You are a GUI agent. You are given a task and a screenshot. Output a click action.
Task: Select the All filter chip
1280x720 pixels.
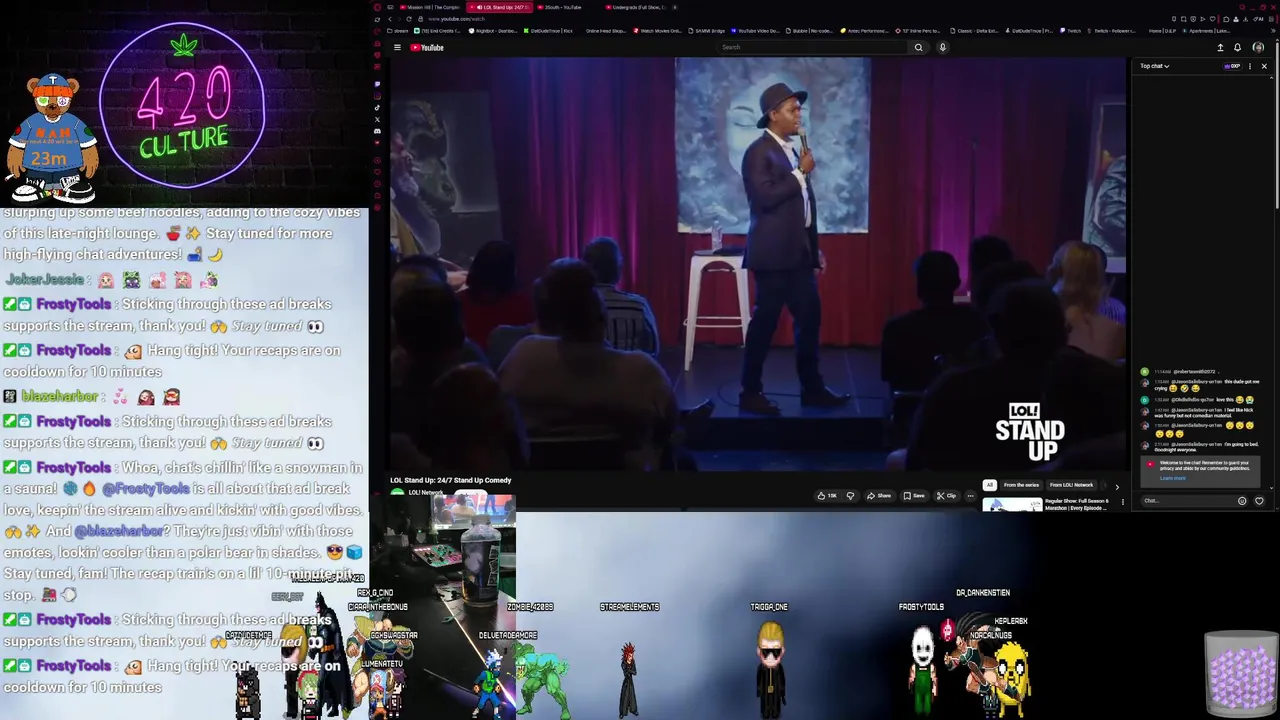pos(989,485)
